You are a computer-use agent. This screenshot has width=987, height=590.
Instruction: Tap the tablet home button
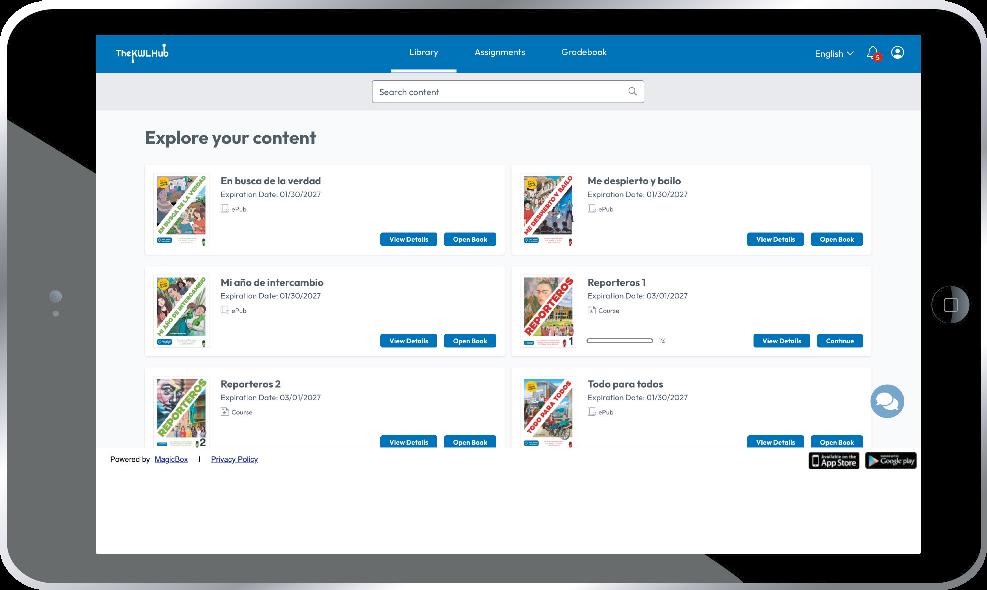click(950, 305)
